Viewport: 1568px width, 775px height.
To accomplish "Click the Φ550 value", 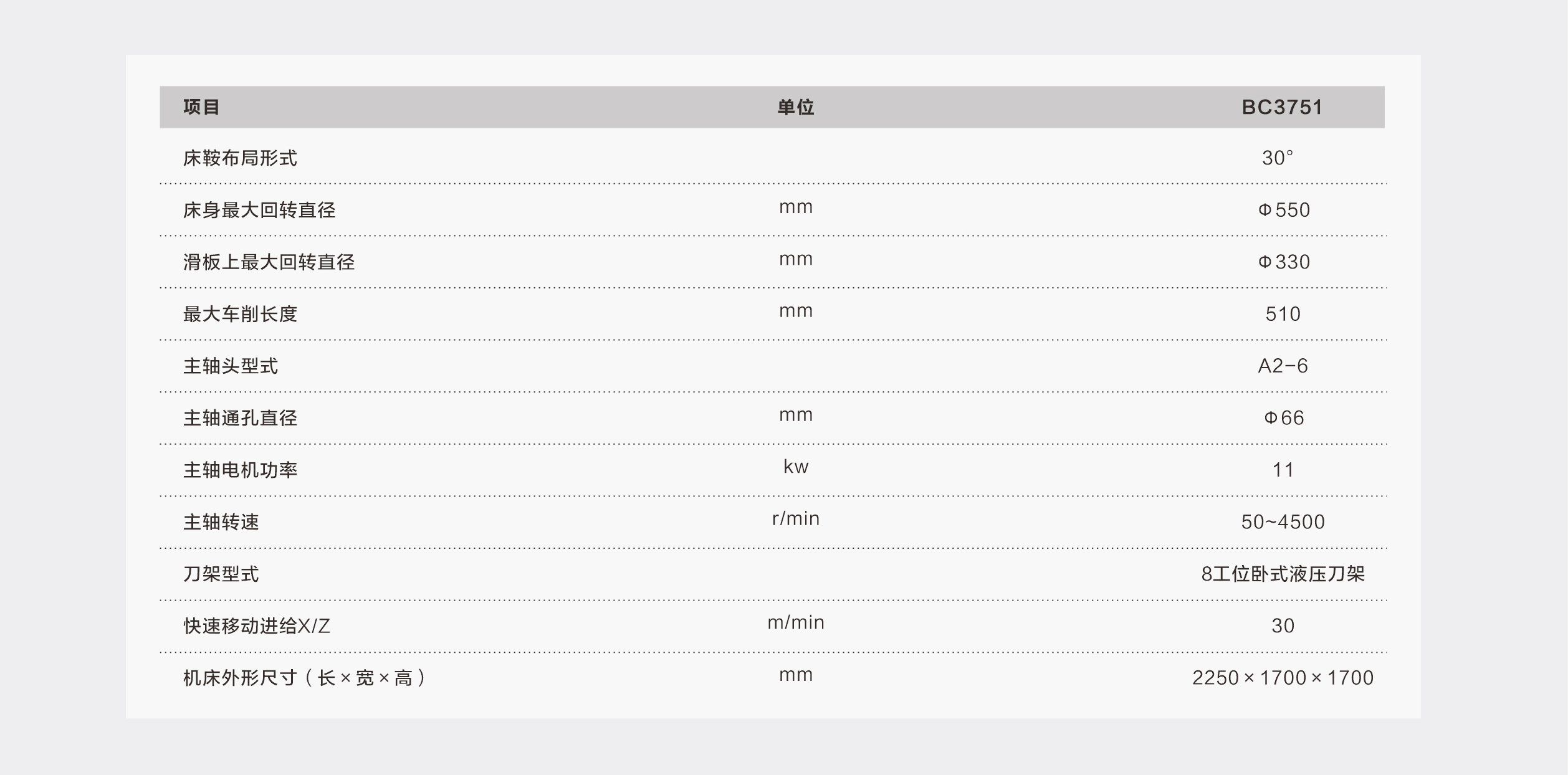I will [1284, 210].
